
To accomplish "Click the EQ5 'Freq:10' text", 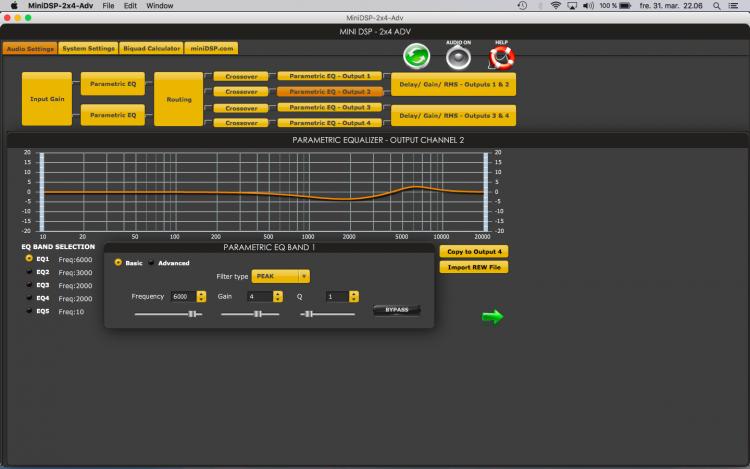I will tap(71, 312).
